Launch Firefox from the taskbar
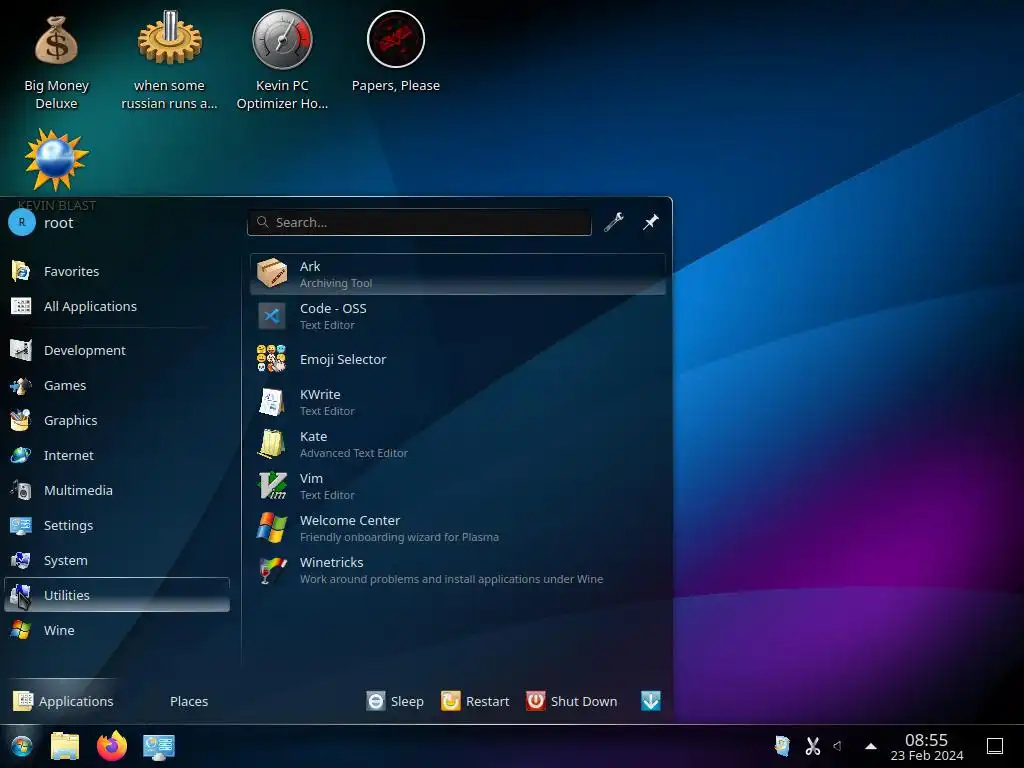Viewport: 1024px width, 768px height. pyautogui.click(x=112, y=746)
